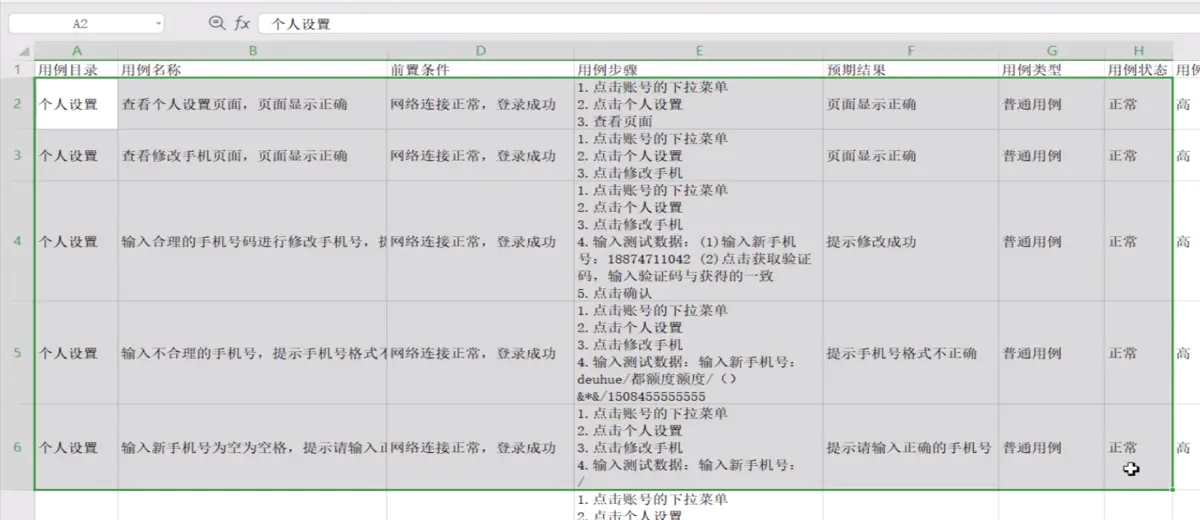Click header cell 预期结果
The image size is (1200, 520).
click(x=911, y=70)
